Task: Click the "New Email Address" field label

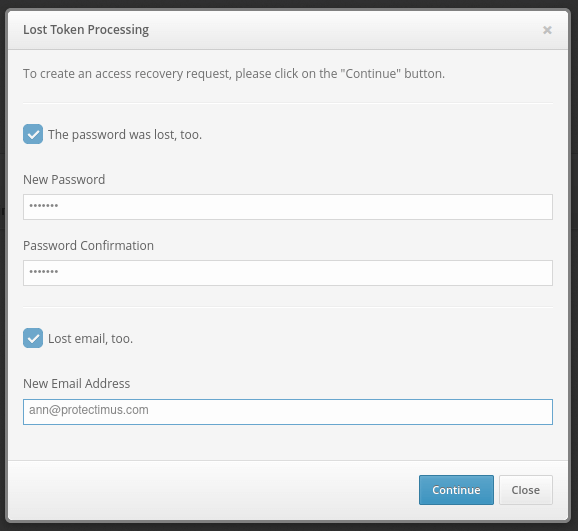Action: point(77,384)
